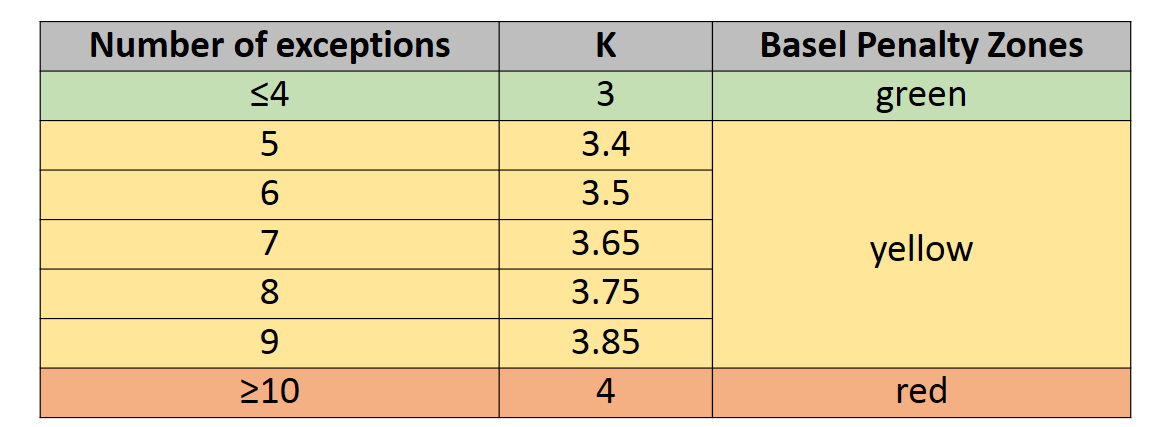Select the K value 3.75 cell
This screenshot has height=427, width=1154.
[606, 293]
